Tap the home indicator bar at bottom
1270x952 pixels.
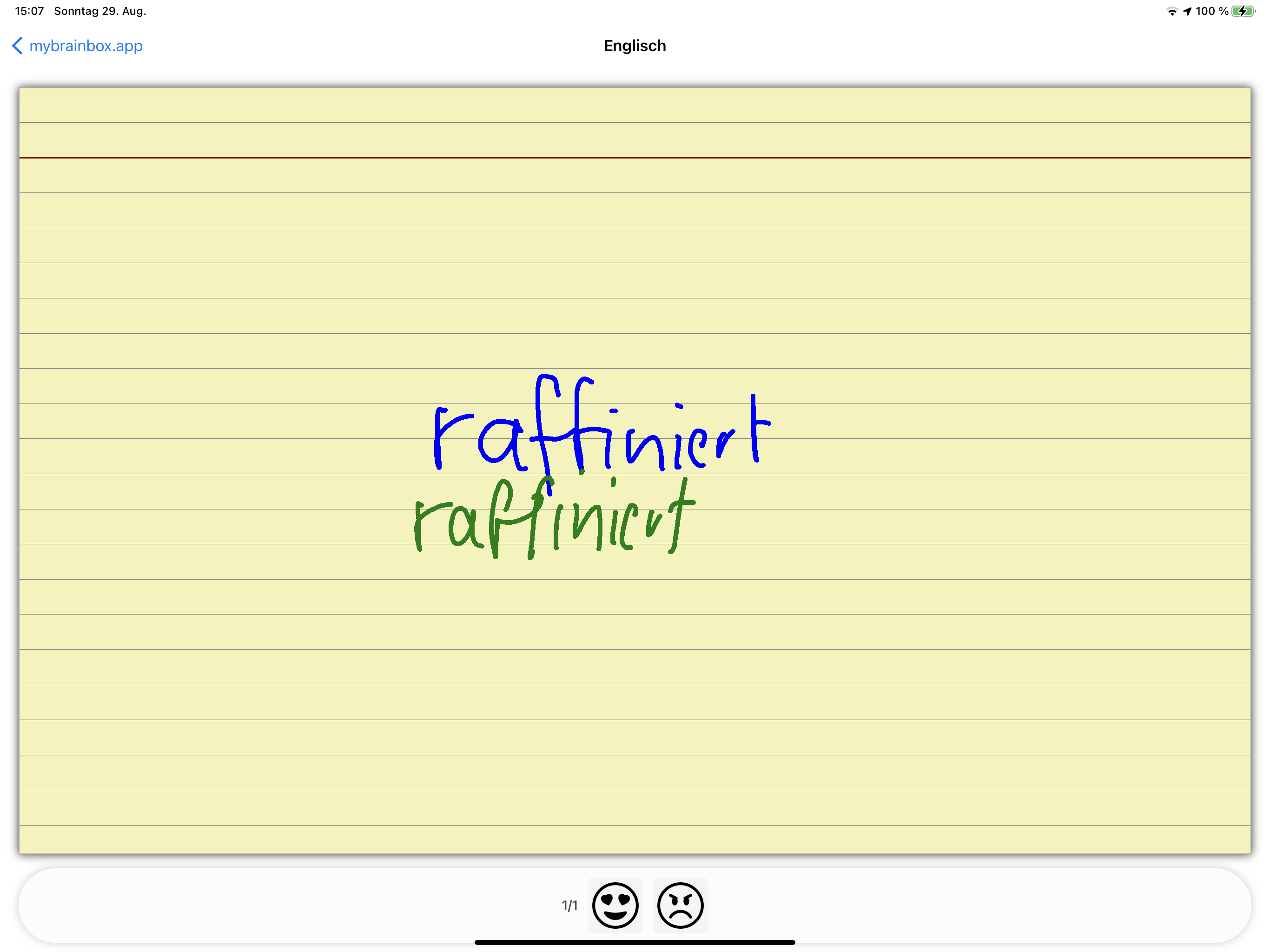click(x=635, y=942)
